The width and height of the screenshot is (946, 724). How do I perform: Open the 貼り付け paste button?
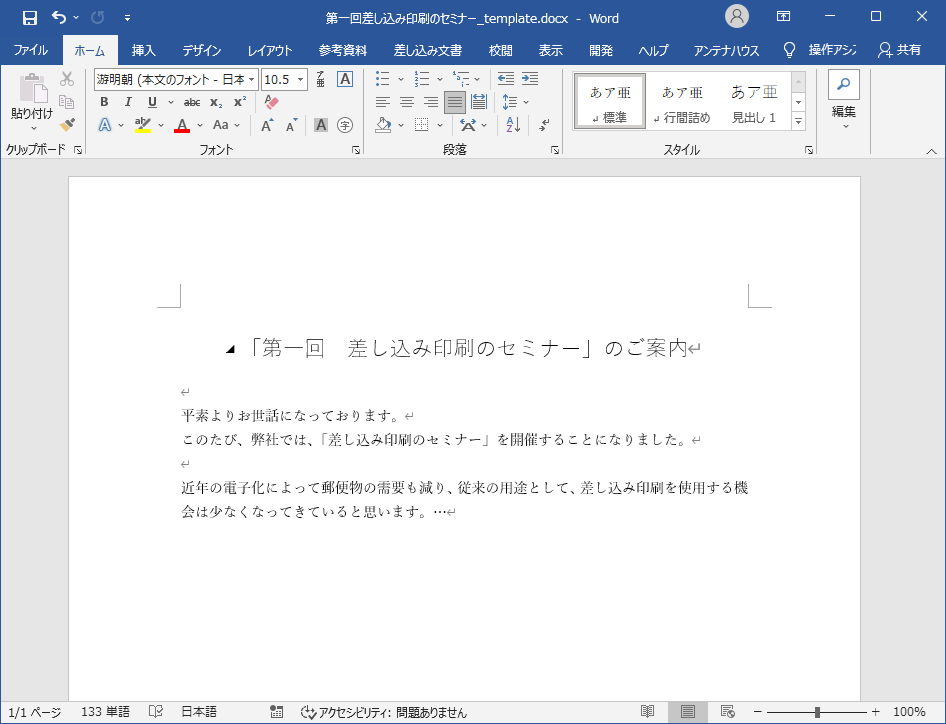click(31, 91)
